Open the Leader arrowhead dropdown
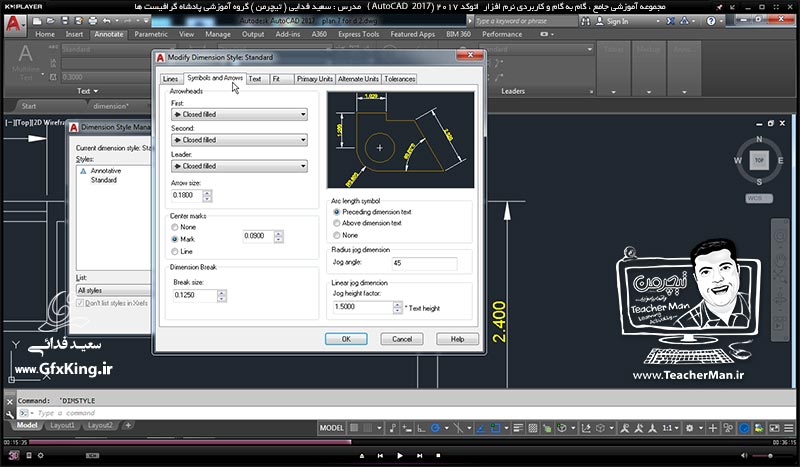Viewport: 800px width, 467px height. click(x=239, y=166)
